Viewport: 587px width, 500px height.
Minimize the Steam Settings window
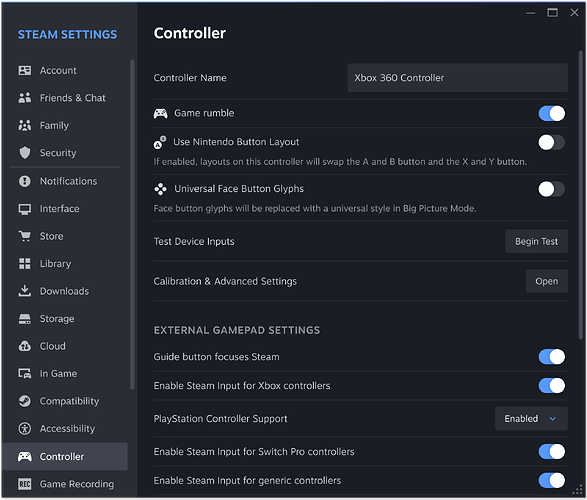pos(530,13)
